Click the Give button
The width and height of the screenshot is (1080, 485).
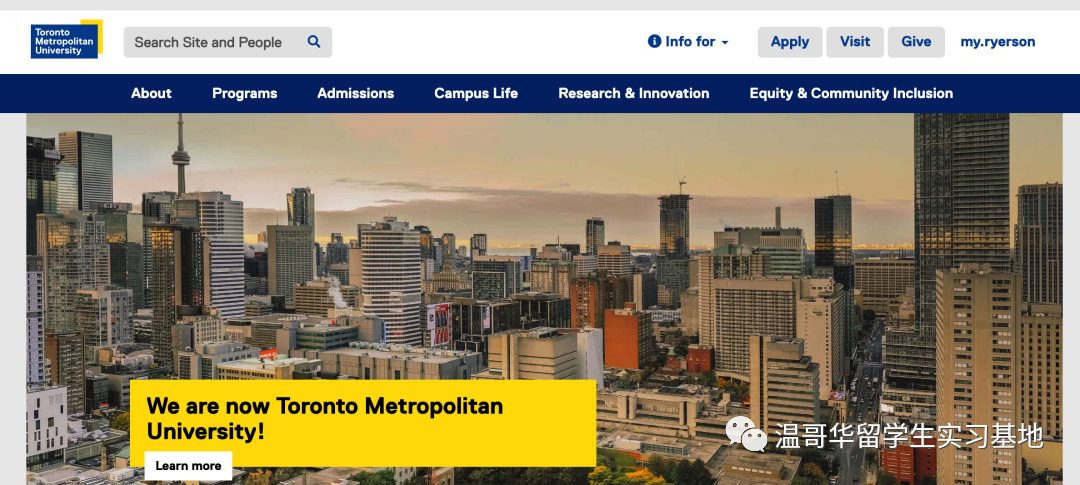point(916,42)
